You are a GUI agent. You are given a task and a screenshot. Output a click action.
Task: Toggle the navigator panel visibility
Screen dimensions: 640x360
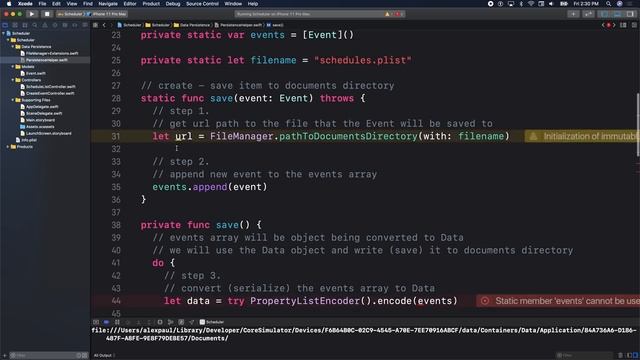604,14
